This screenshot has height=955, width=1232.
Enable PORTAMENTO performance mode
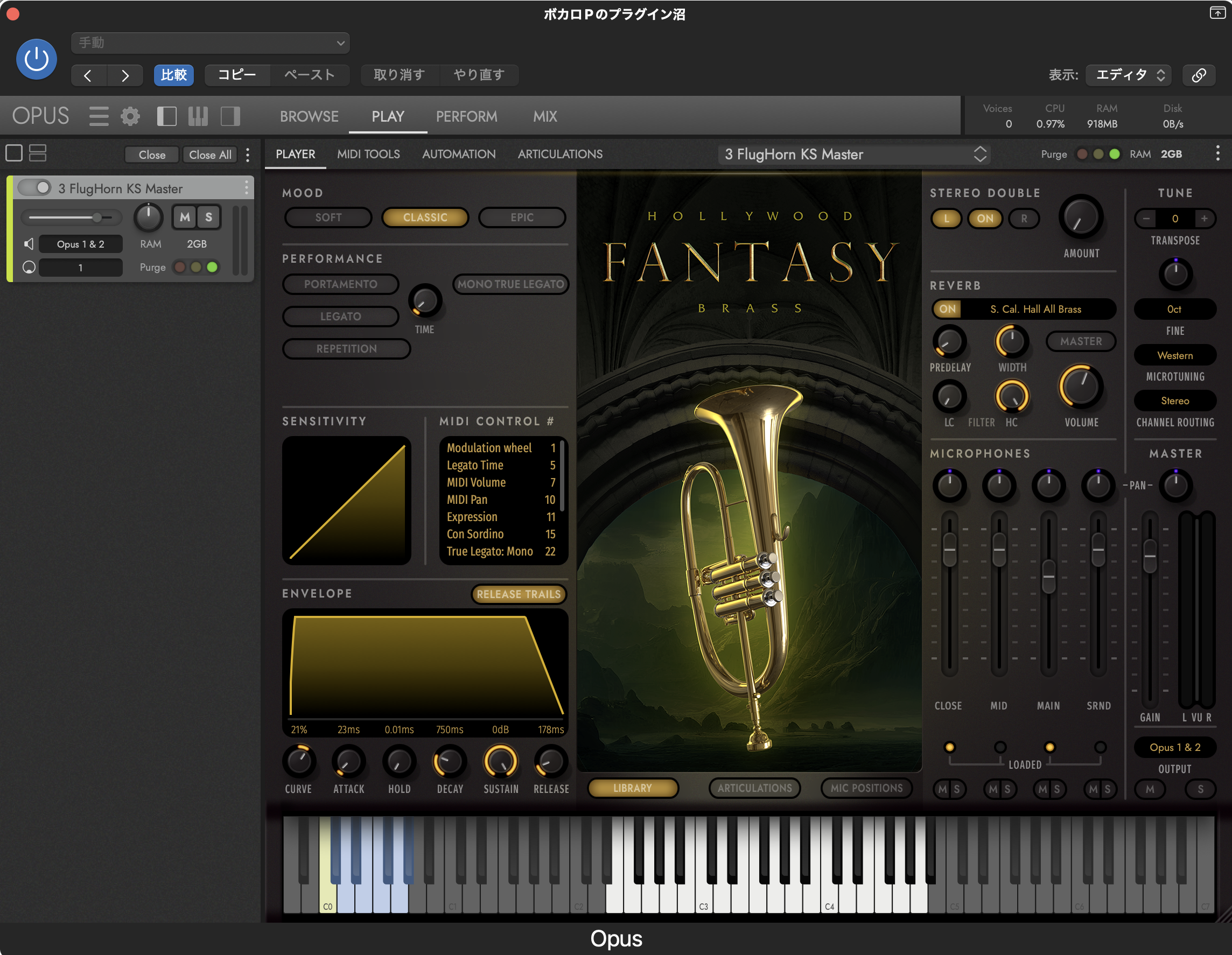341,284
